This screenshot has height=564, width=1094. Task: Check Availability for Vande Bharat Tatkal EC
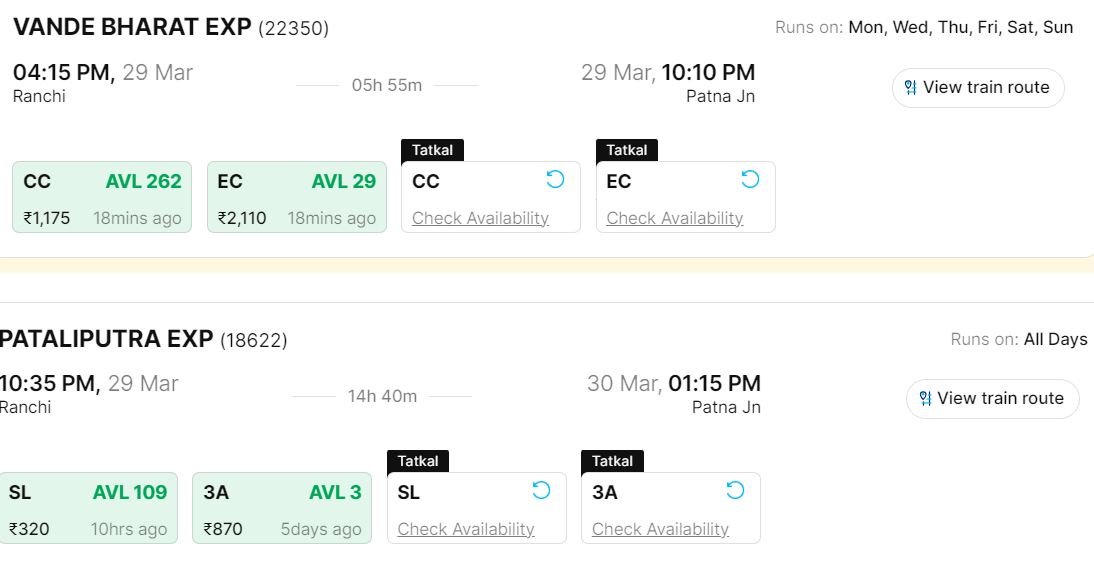coord(675,218)
